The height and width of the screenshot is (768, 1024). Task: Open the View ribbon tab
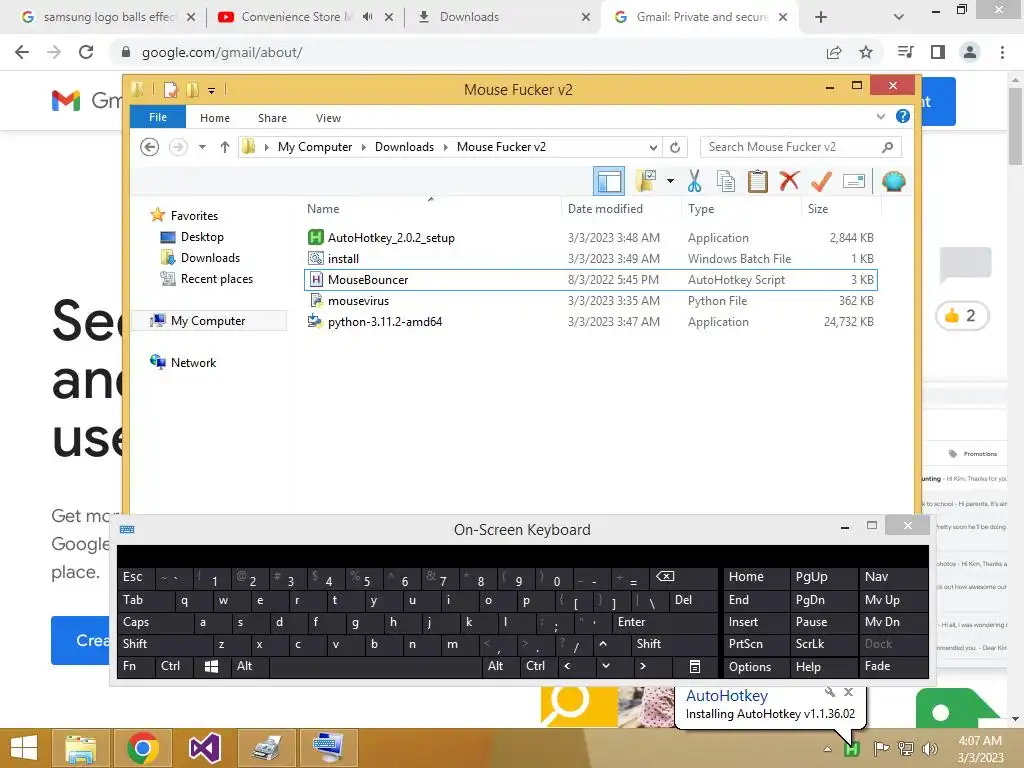tap(328, 118)
